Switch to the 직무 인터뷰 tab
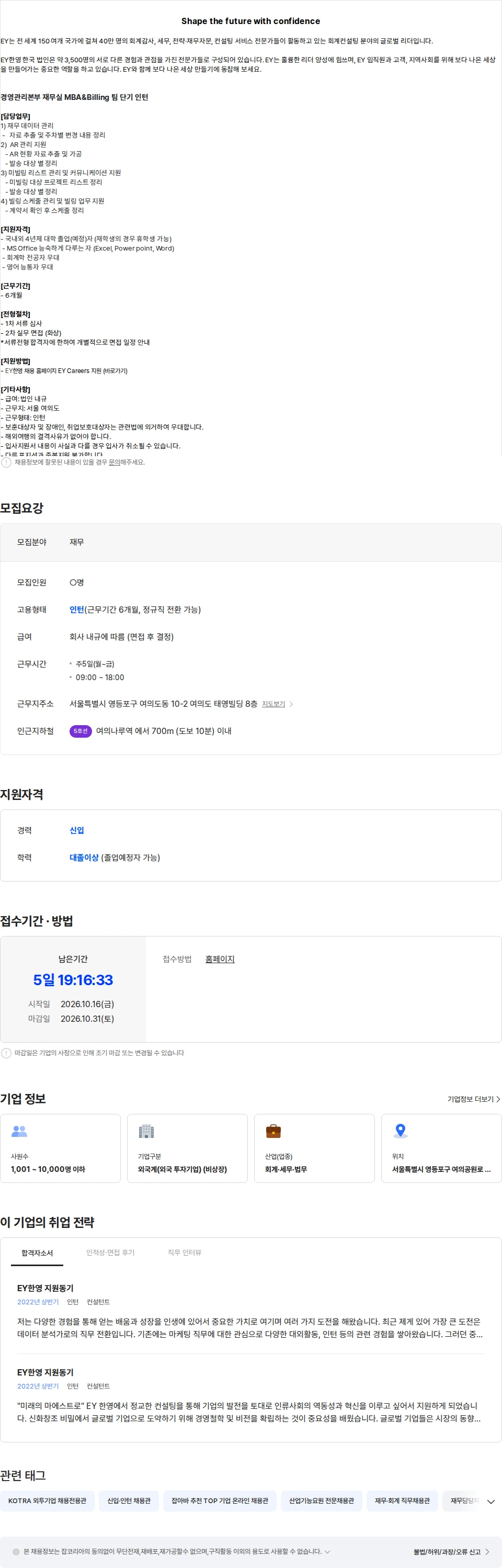Viewport: 502px width, 1568px height. (x=185, y=1253)
